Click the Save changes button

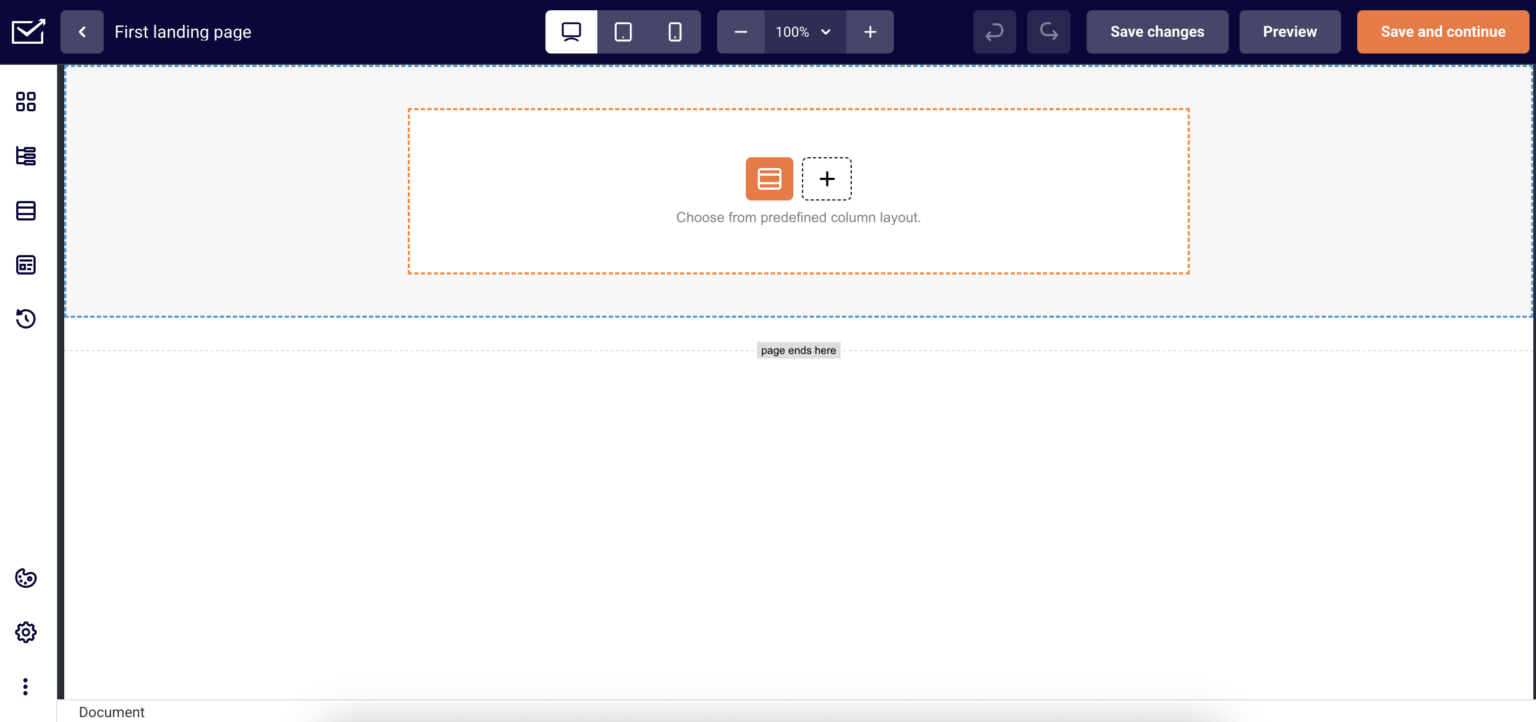coord(1157,31)
